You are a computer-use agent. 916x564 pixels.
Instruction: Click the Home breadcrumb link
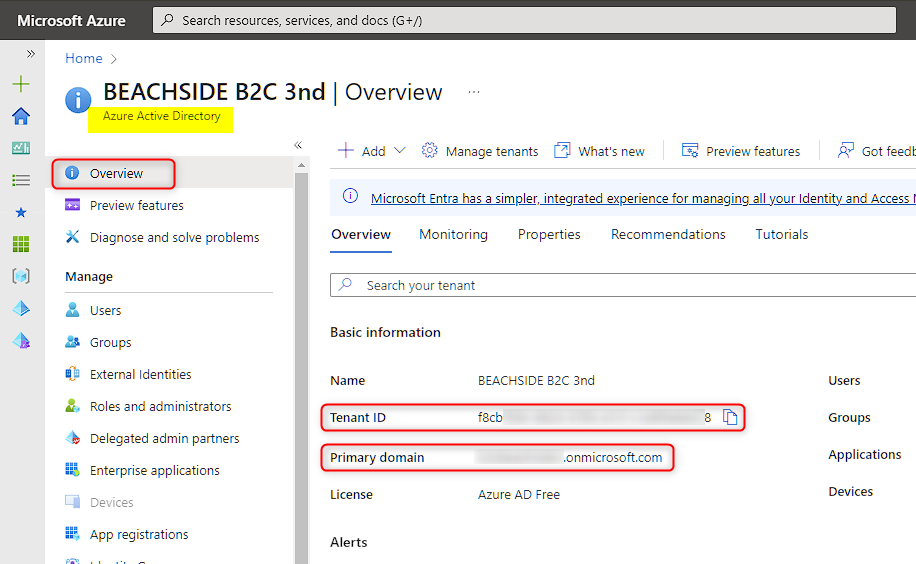(84, 58)
